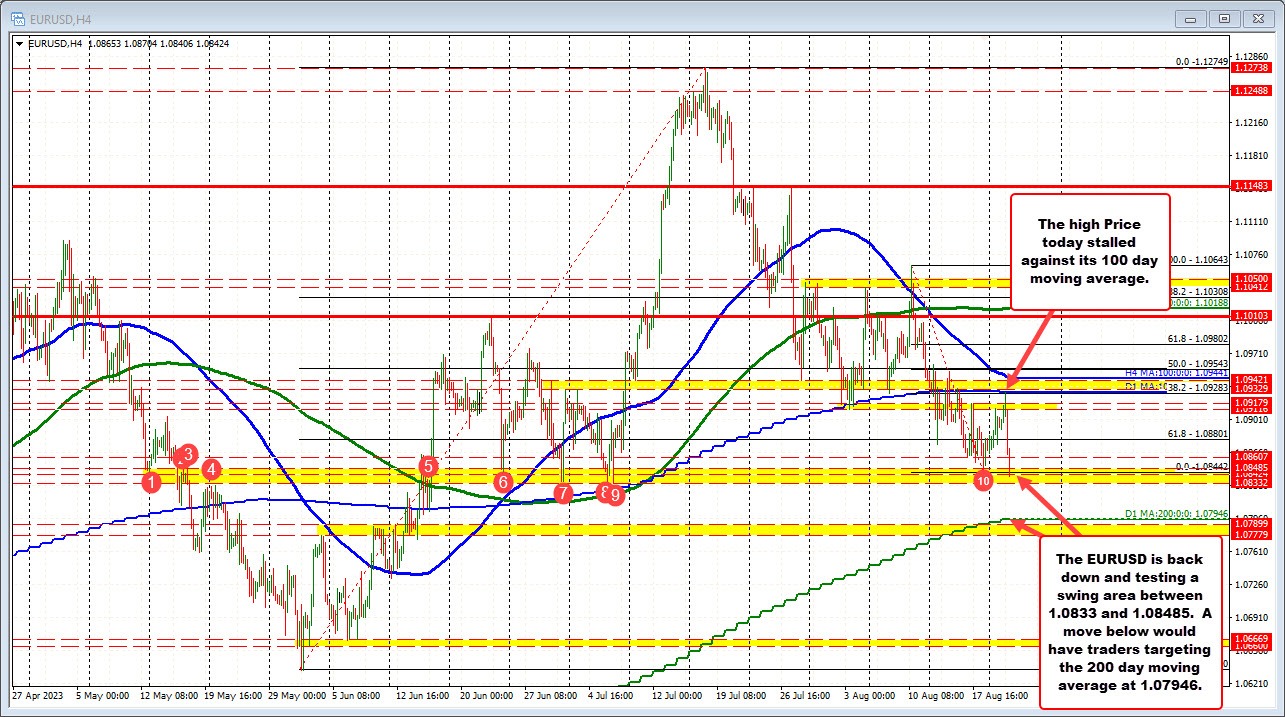
Task: Click the 1.12738 price label on axis
Action: click(1251, 67)
